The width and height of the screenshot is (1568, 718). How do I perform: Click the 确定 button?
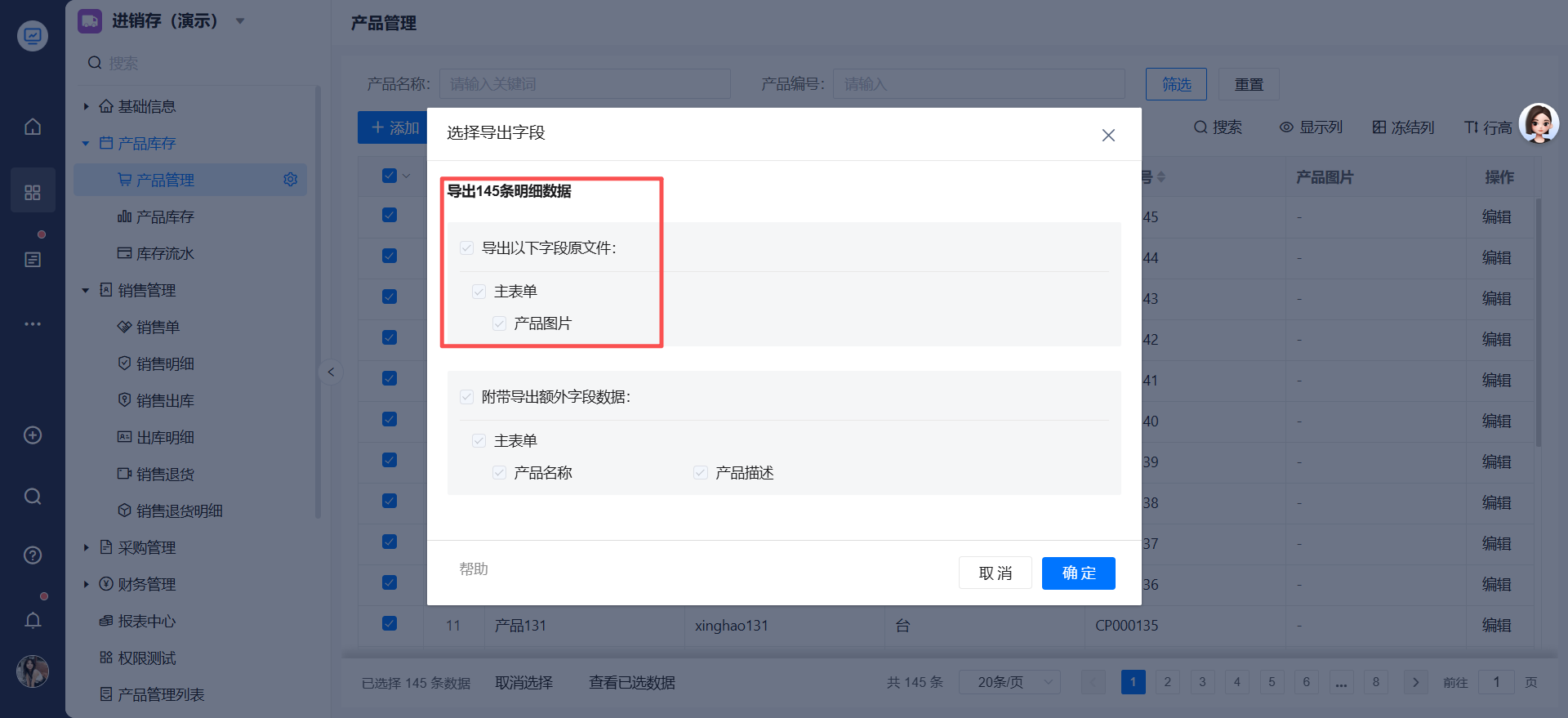1078,573
